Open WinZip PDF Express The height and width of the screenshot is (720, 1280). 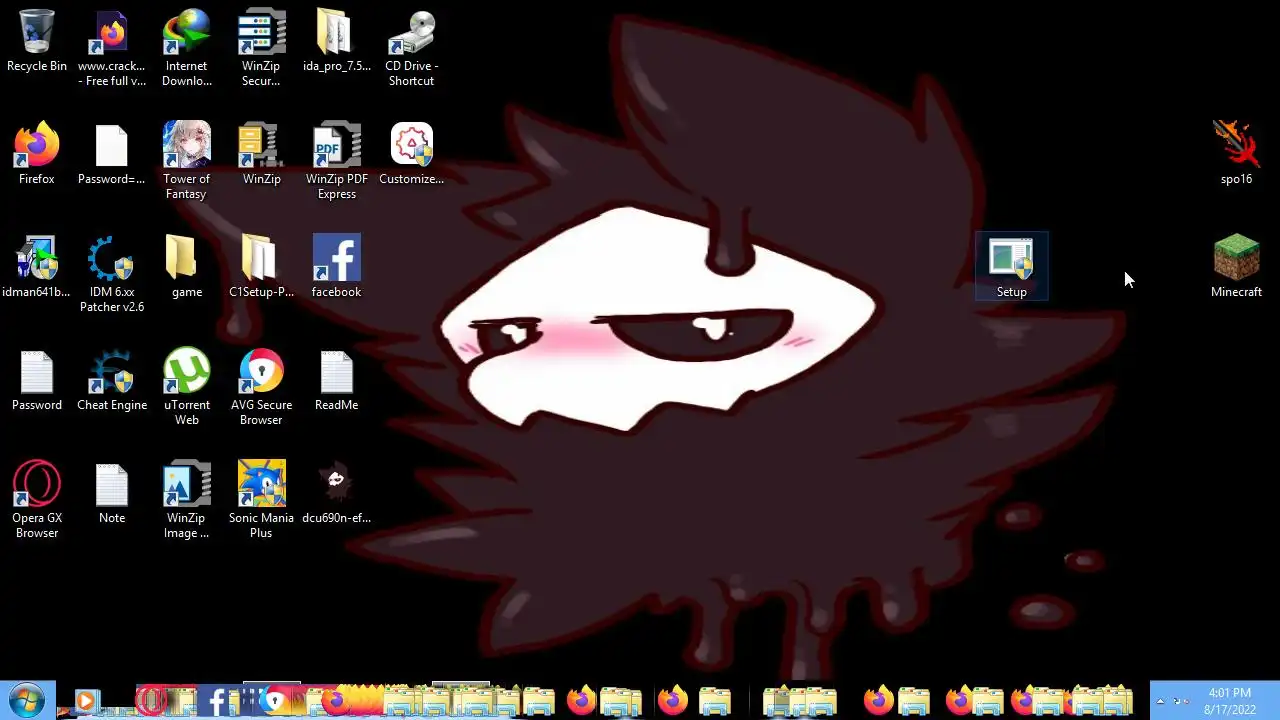[x=336, y=161]
